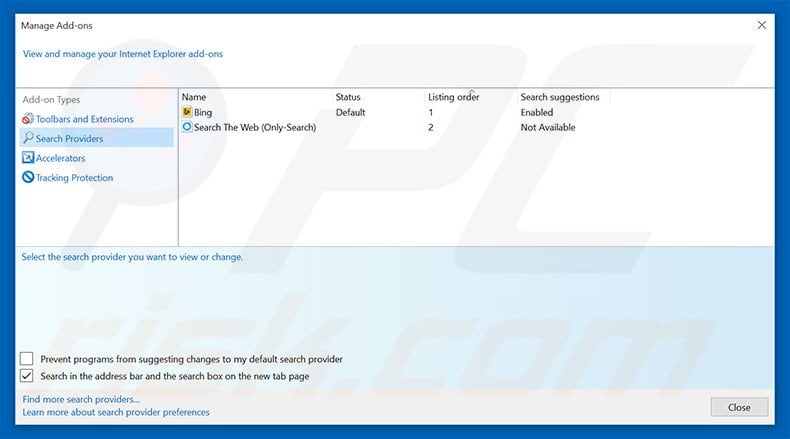The width and height of the screenshot is (790, 439).
Task: Click the Accelerators arrow icon
Action: pos(28,158)
